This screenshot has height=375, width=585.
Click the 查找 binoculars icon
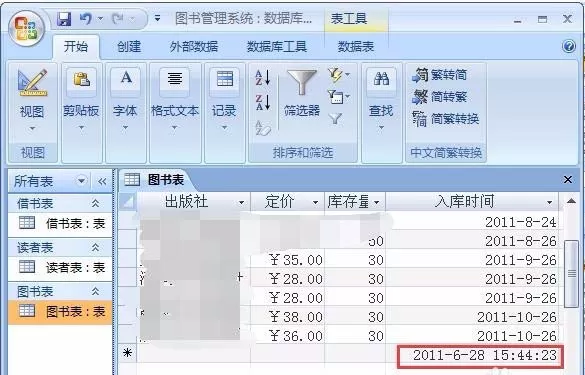381,79
